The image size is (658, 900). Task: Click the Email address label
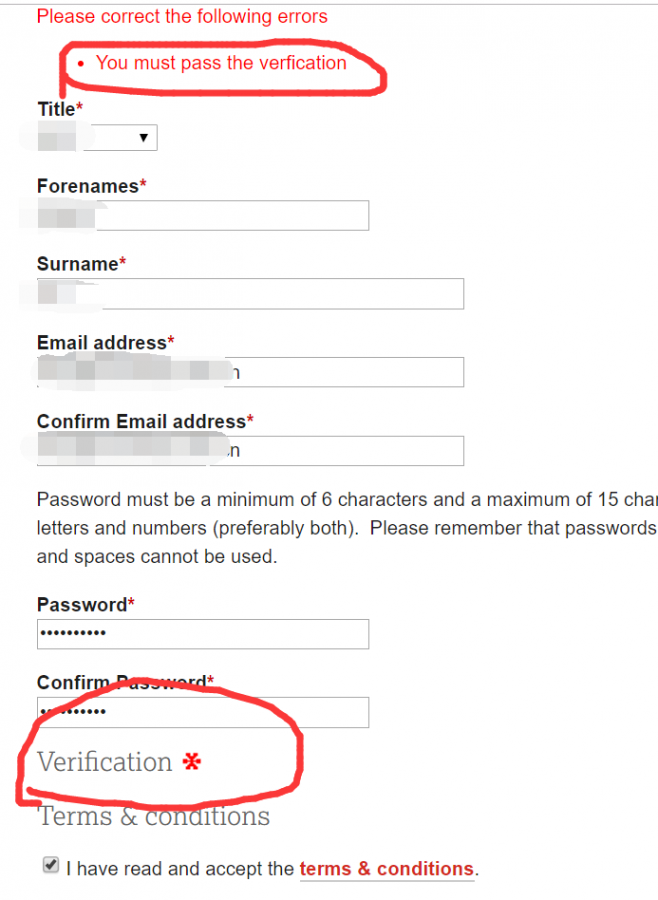pos(101,343)
